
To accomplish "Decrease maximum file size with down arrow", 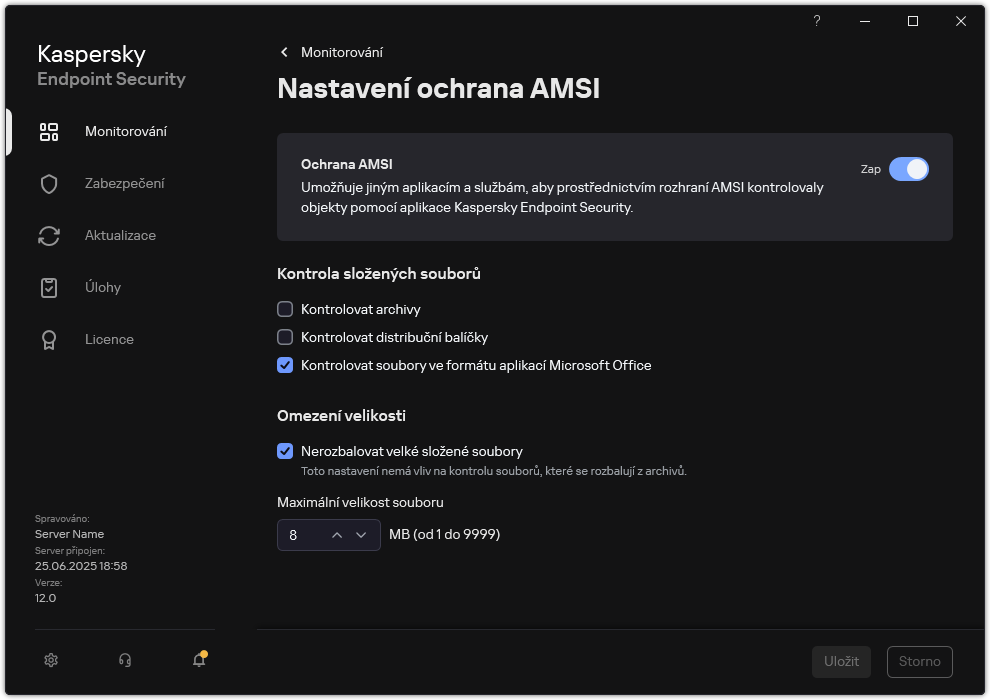I will coord(362,535).
